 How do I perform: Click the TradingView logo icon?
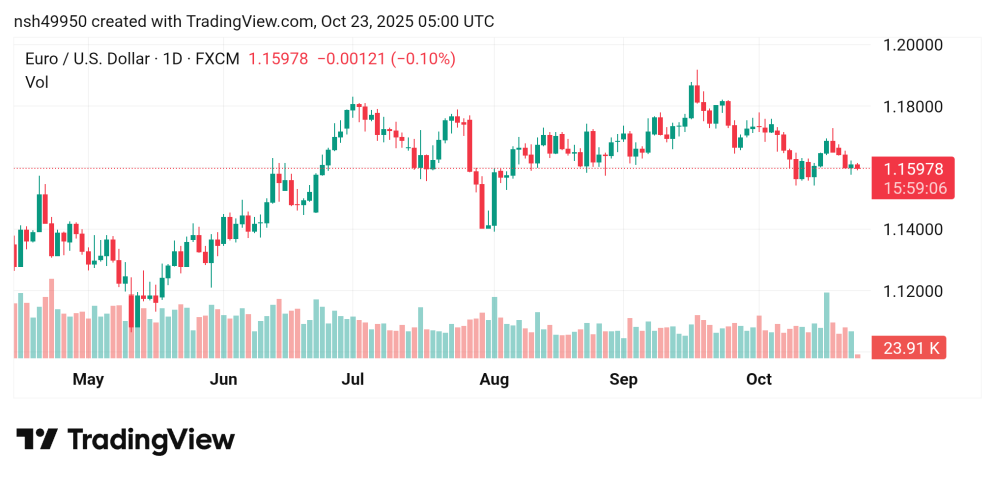(x=36, y=440)
